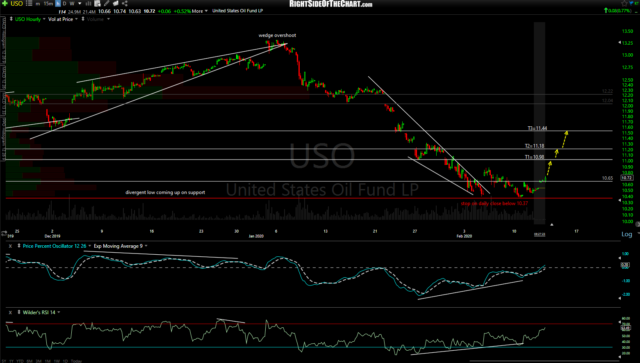Click the United States Oil Fund LP name
This screenshot has height=363, width=640.
point(238,11)
